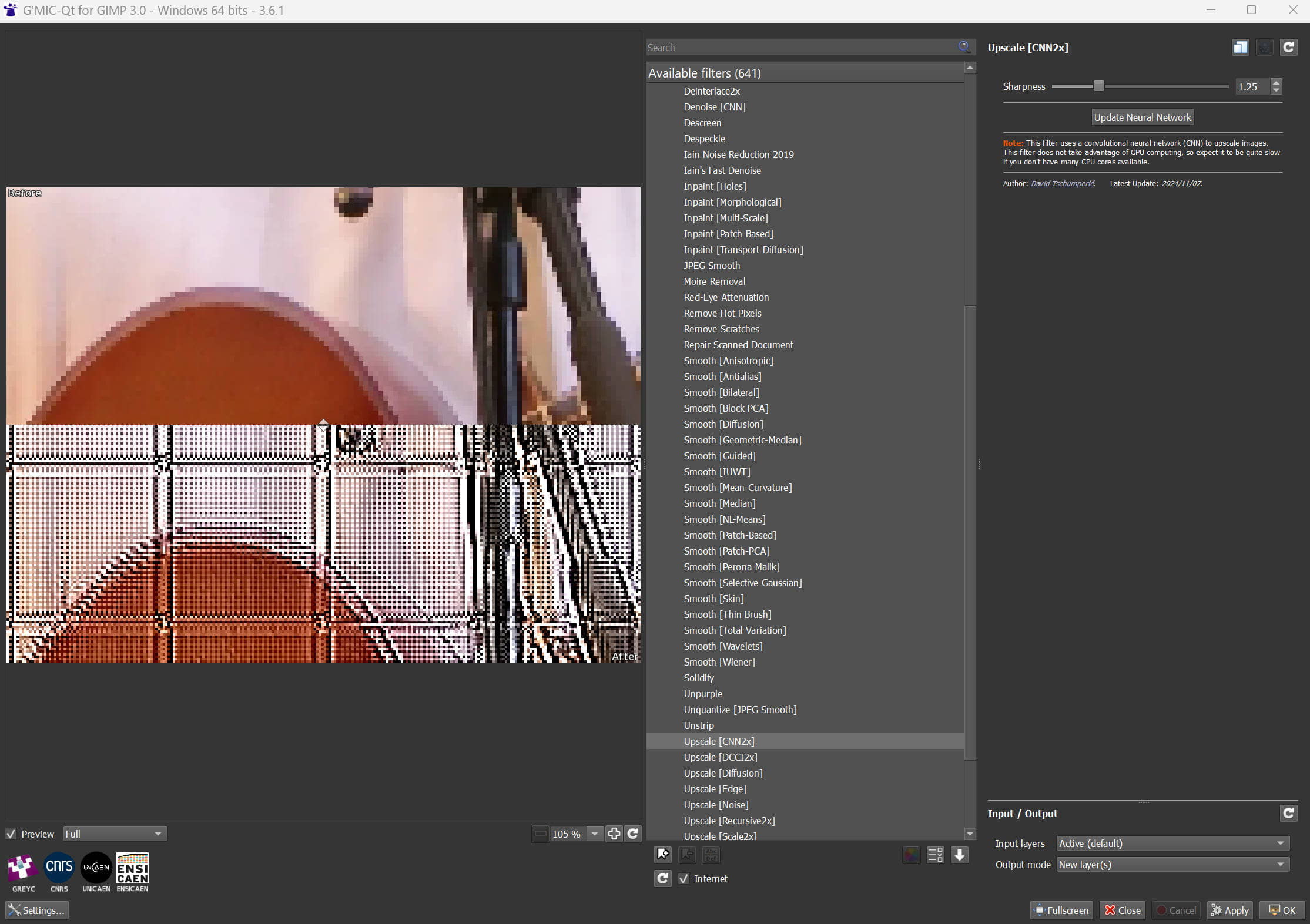This screenshot has height=924, width=1310.
Task: Open the preview mode 'Full' dropdown
Action: click(x=115, y=834)
